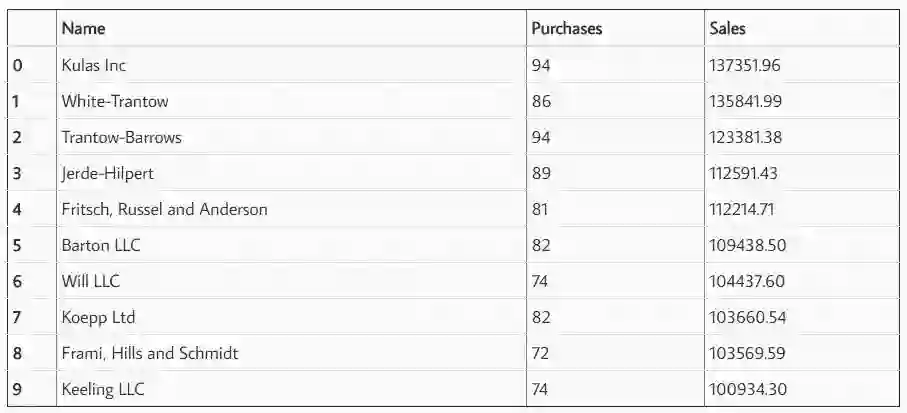Click row index 5
The image size is (907, 413).
[x=17, y=245]
